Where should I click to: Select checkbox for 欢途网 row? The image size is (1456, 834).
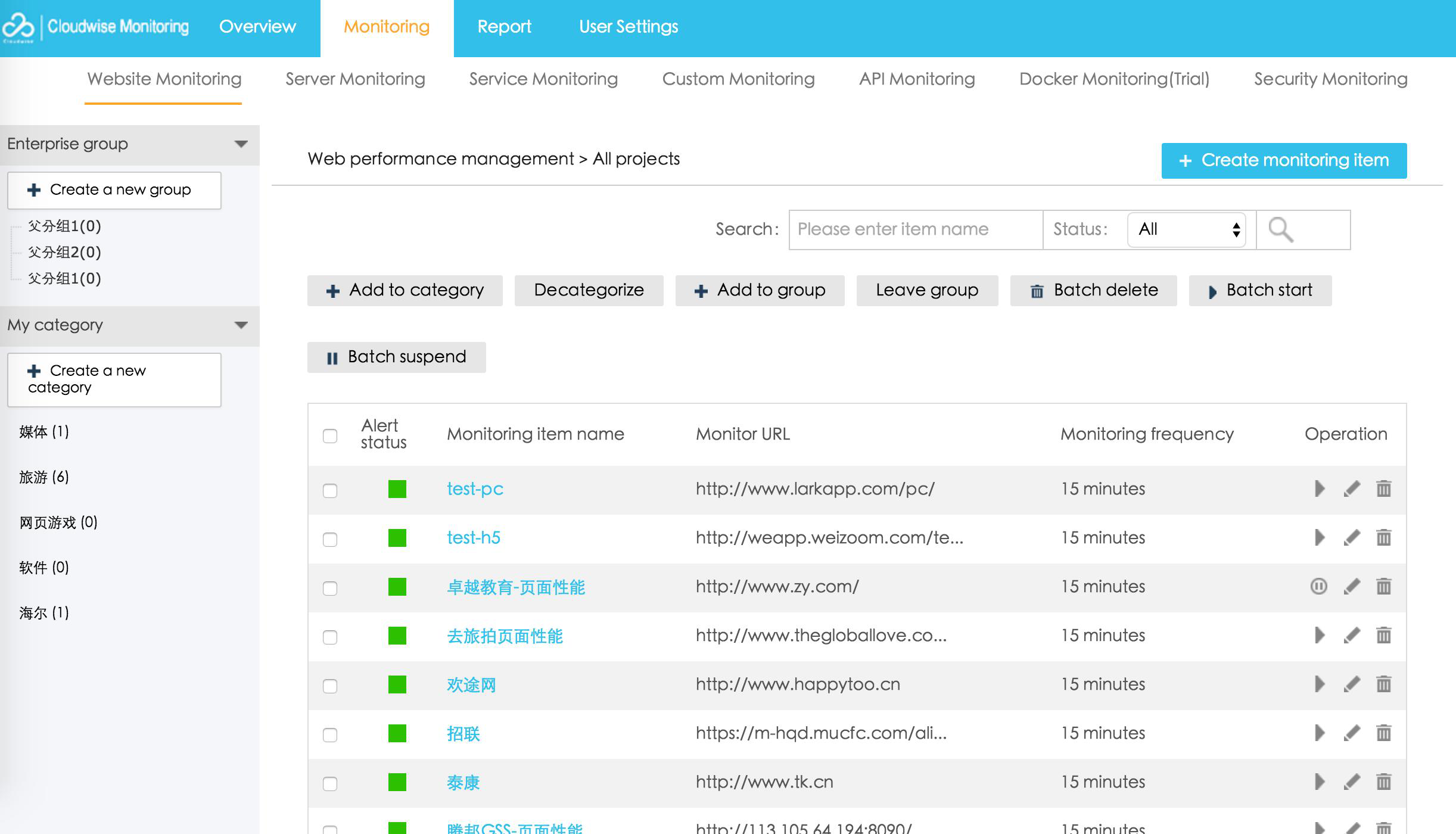(330, 686)
